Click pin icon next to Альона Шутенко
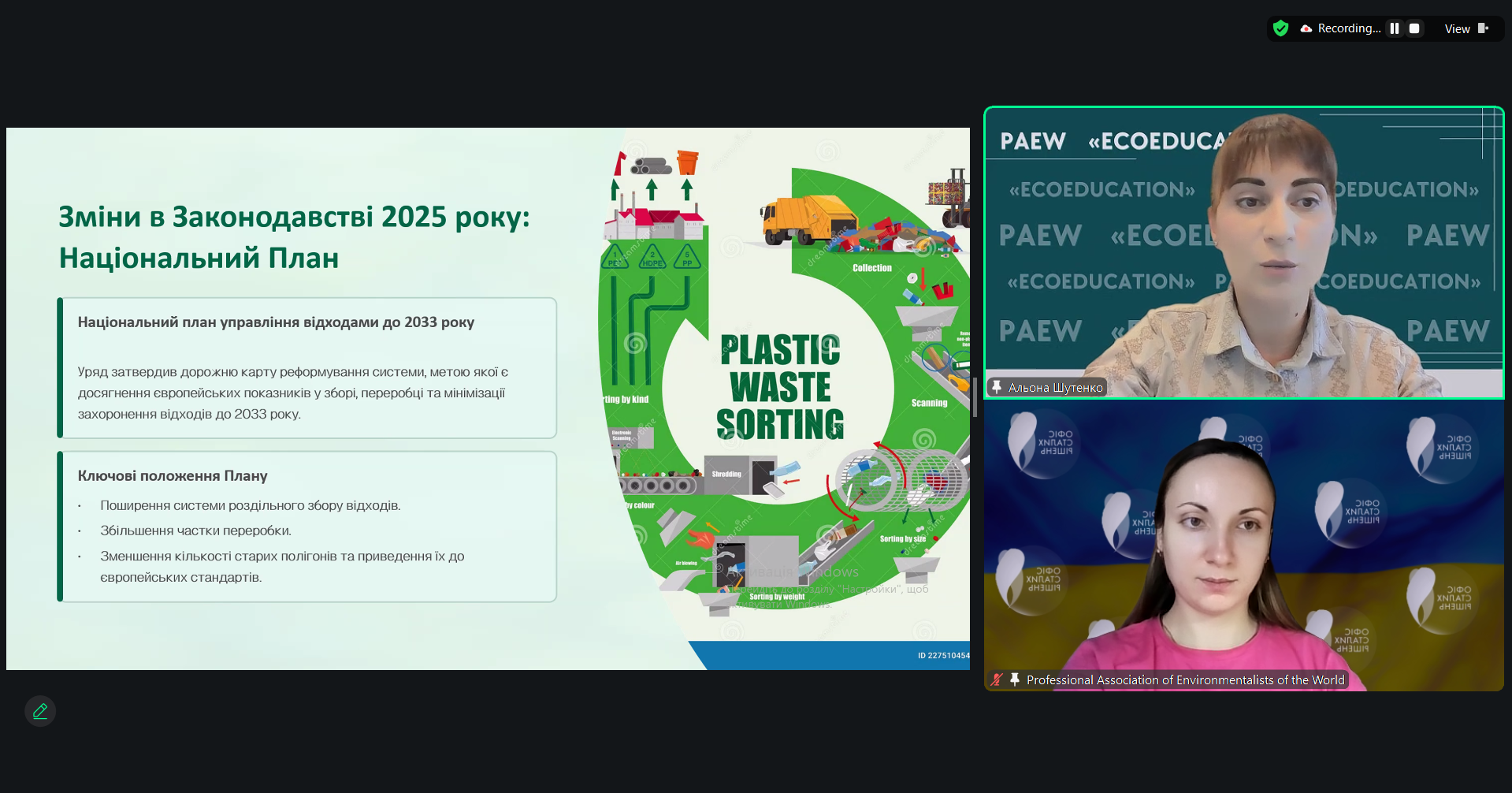The image size is (1512, 793). tap(997, 387)
